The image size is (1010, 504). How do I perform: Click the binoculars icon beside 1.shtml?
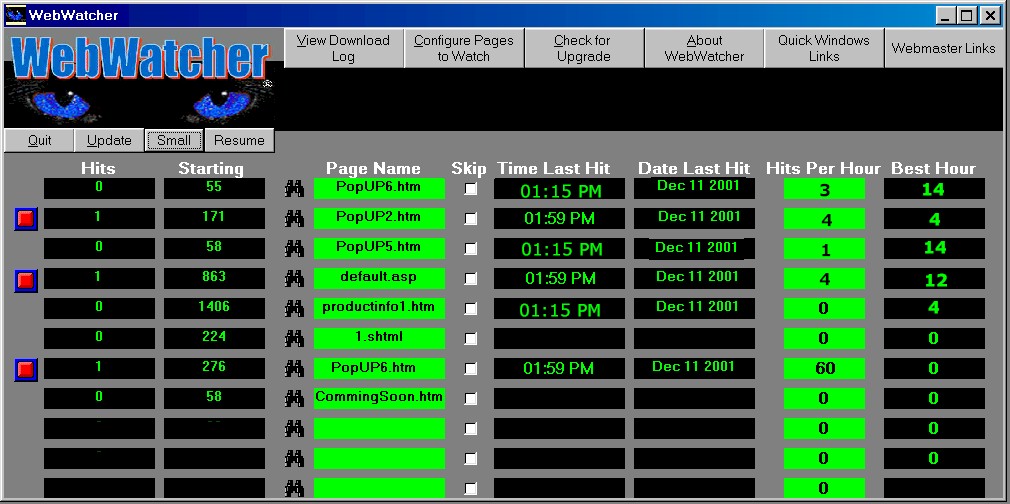click(294, 339)
